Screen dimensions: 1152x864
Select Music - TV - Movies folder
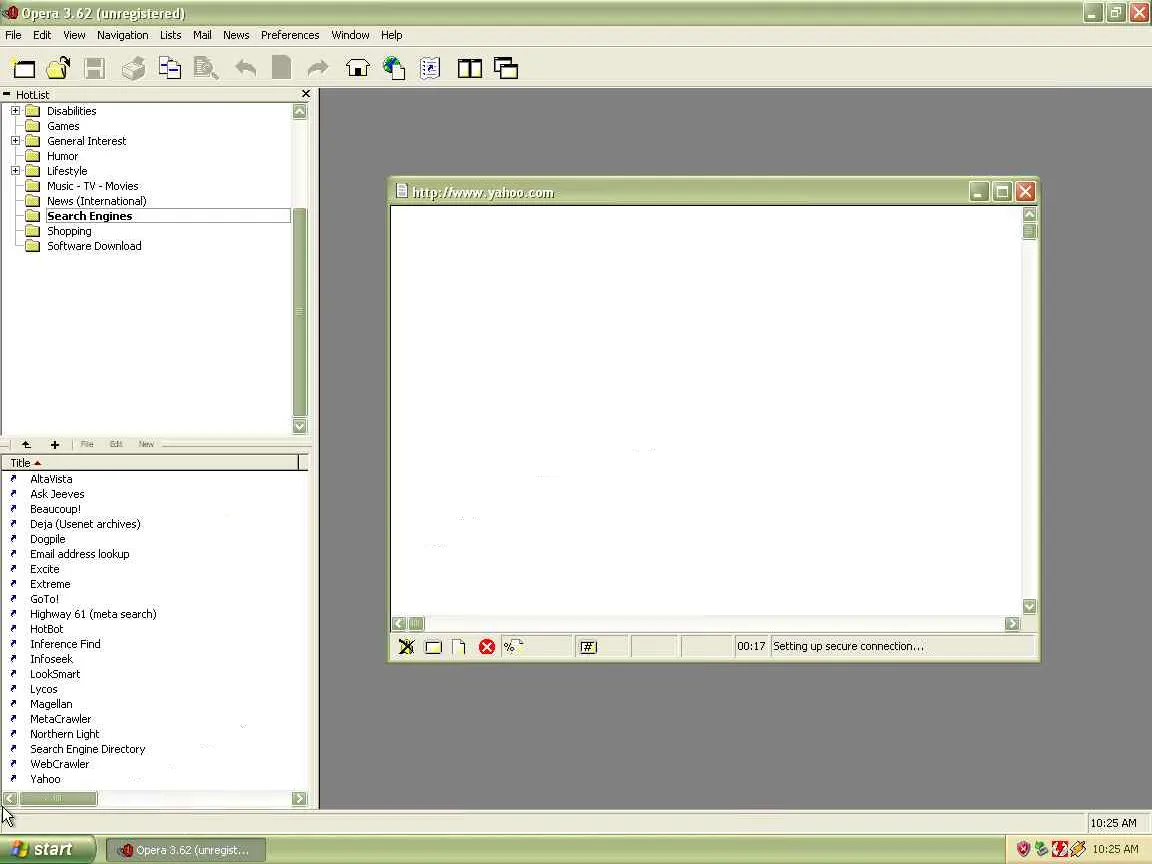[x=93, y=186]
